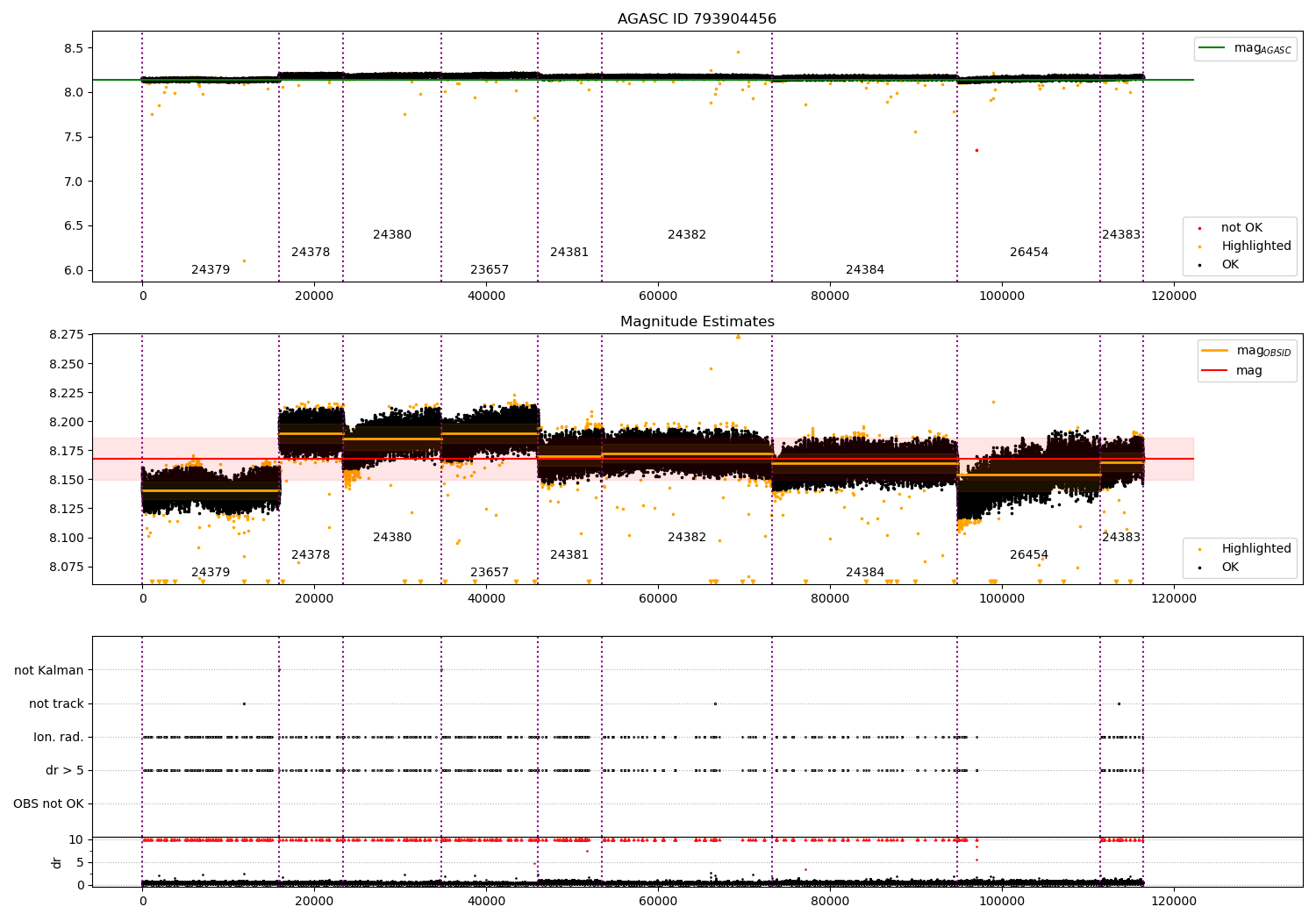
Task: Click the 40000 x-tick under Magnitude Estimates plot
Action: pyautogui.click(x=486, y=599)
